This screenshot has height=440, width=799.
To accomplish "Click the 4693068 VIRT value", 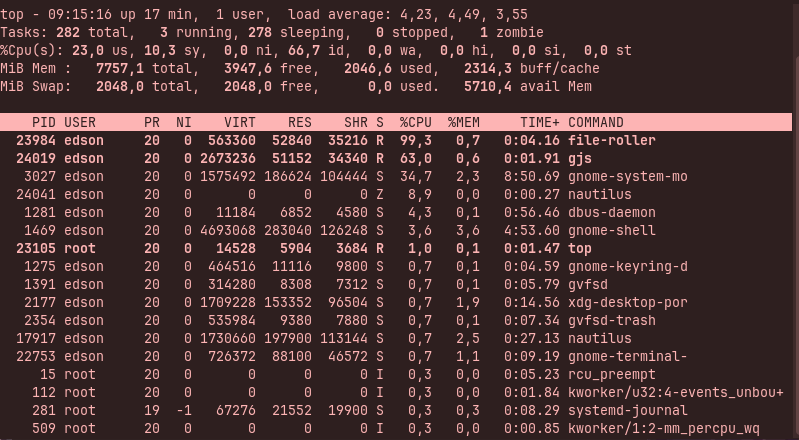I will tap(228, 230).
